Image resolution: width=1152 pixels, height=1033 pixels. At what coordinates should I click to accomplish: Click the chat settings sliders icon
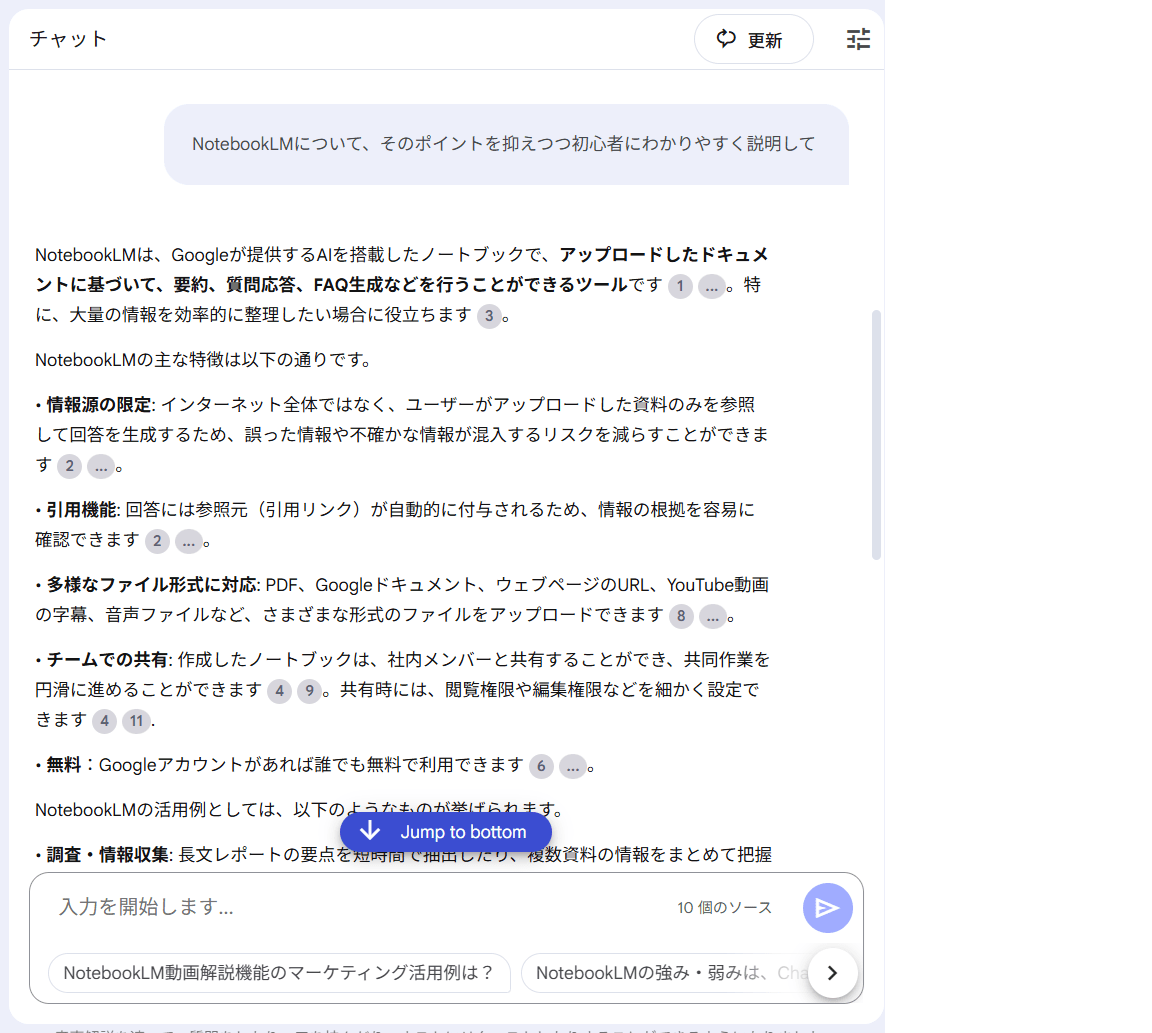pyautogui.click(x=858, y=39)
